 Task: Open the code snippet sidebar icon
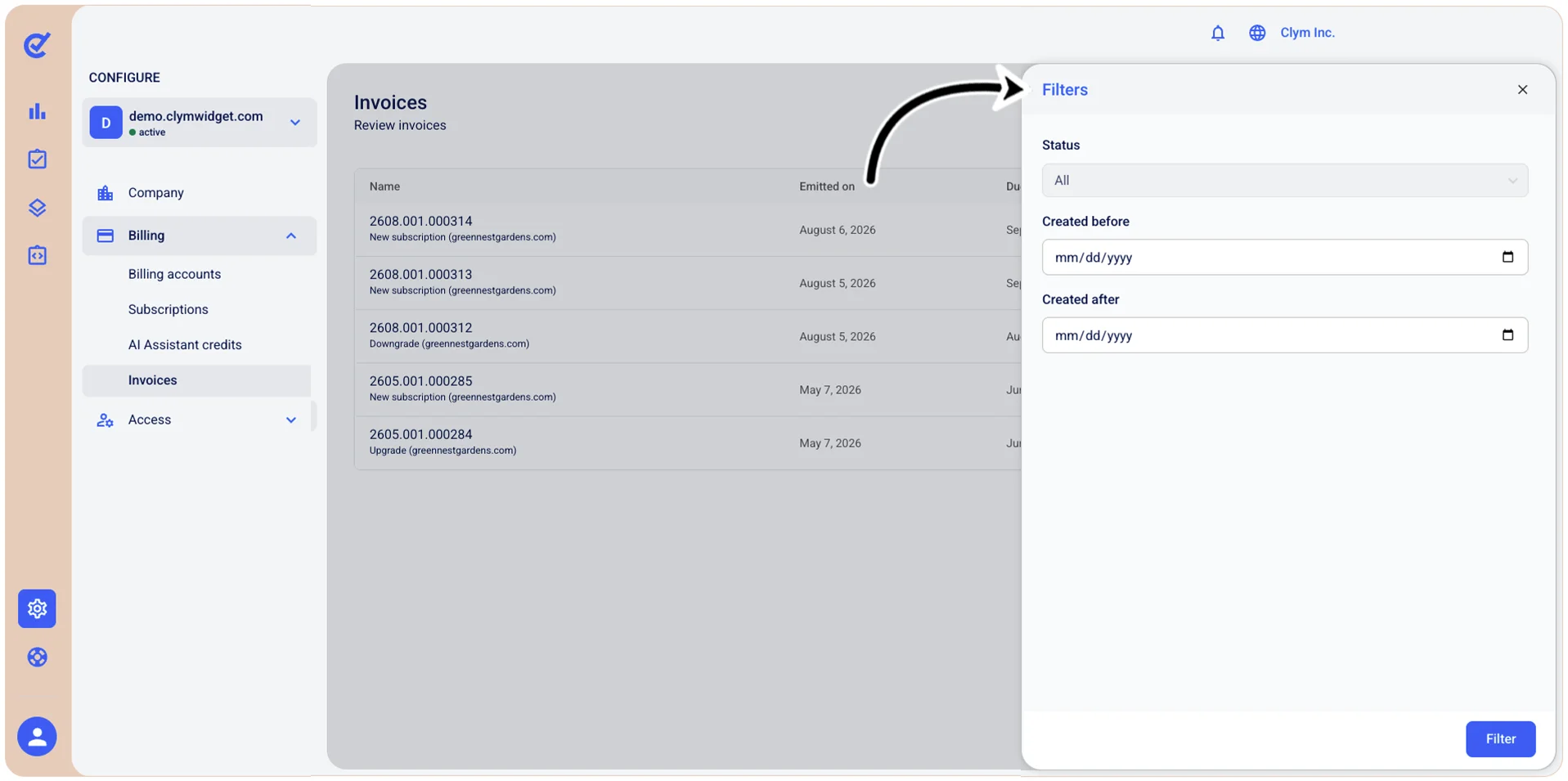[37, 255]
